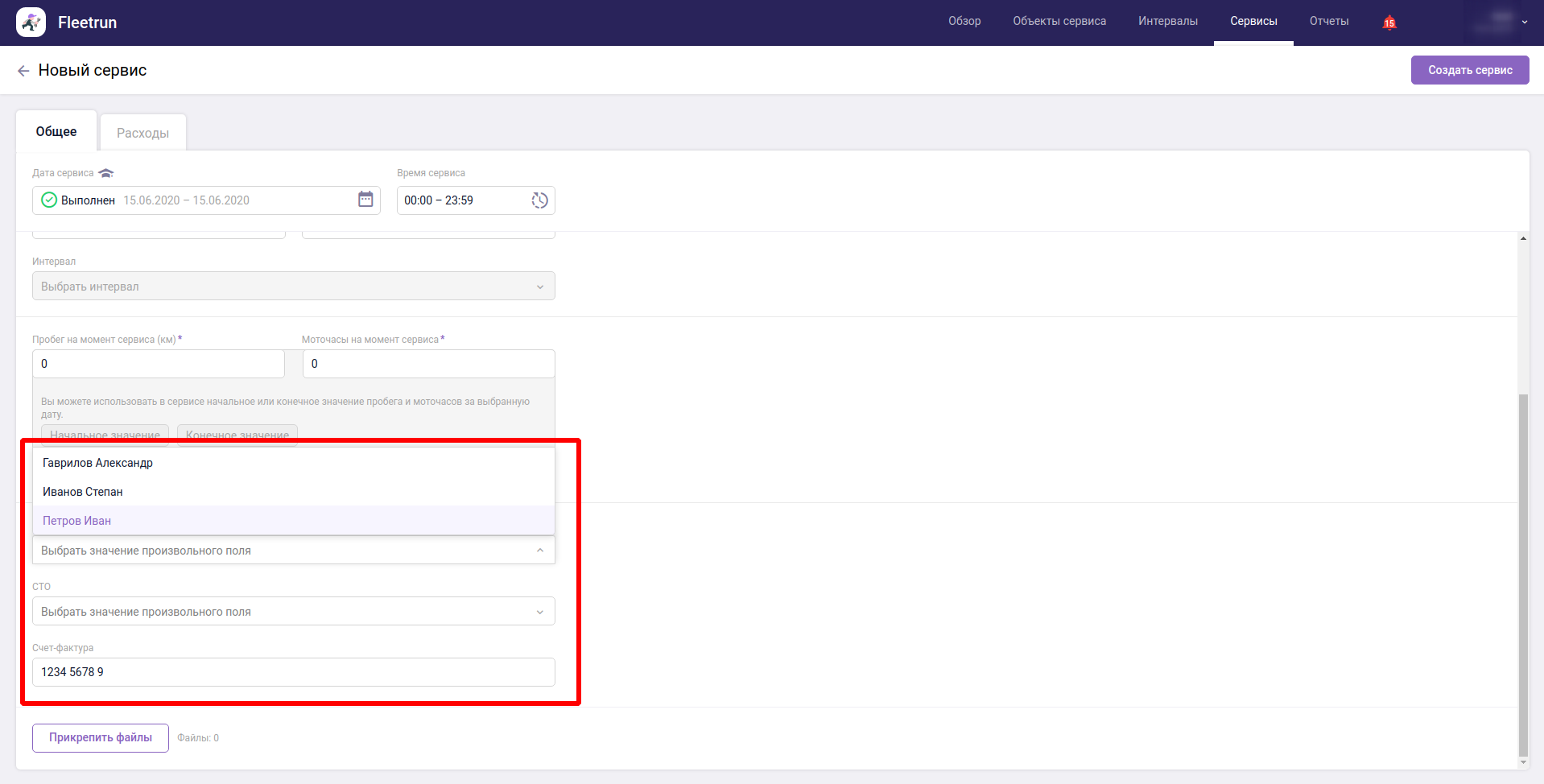
Task: Navigate to Отчеты section
Action: pyautogui.click(x=1328, y=22)
